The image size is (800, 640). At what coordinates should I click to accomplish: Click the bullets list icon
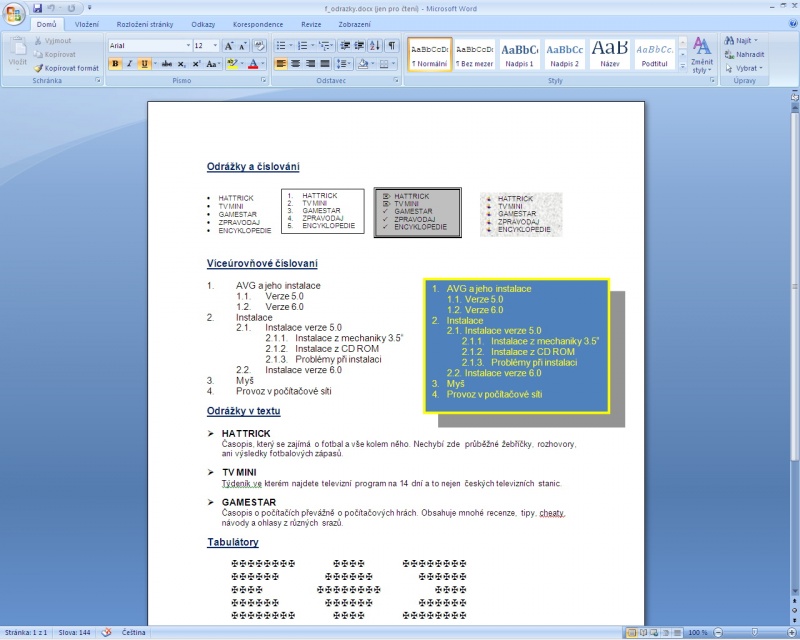coord(281,46)
